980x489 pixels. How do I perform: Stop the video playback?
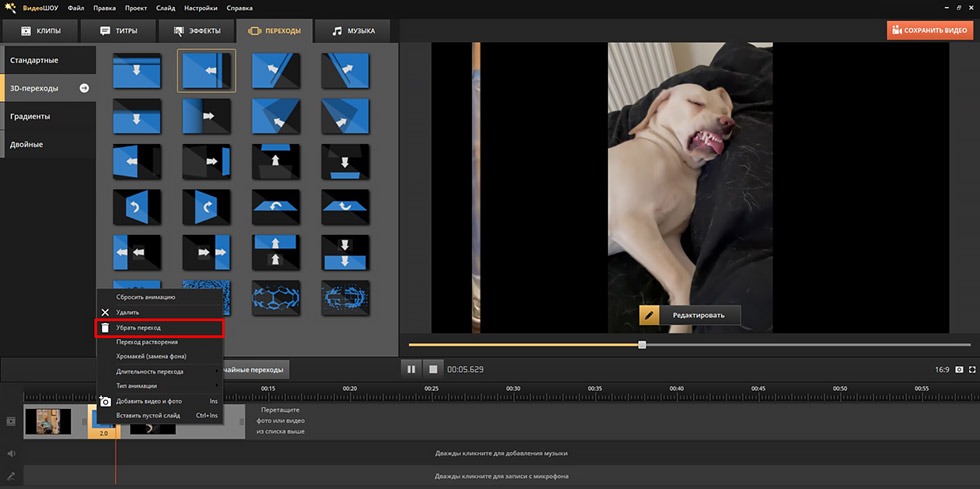click(432, 370)
